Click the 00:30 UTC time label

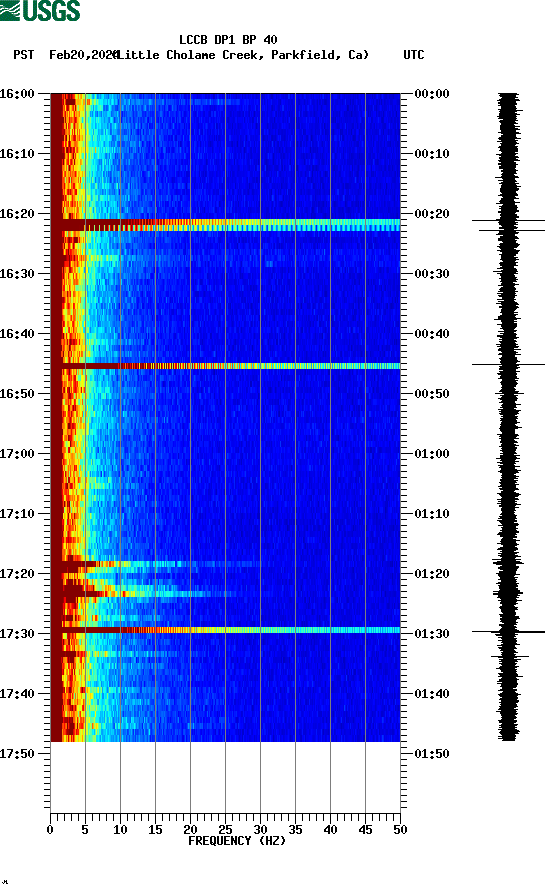[x=432, y=273]
